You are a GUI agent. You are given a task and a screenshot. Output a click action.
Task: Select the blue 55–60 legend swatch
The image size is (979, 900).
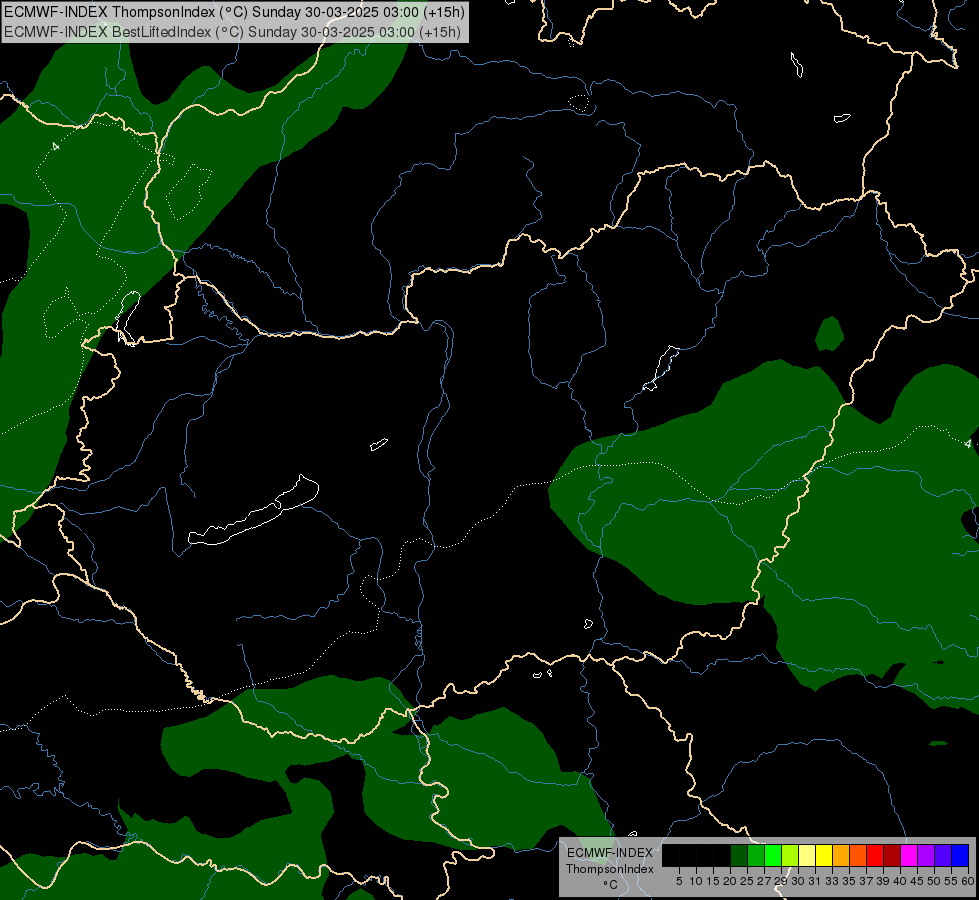(960, 855)
